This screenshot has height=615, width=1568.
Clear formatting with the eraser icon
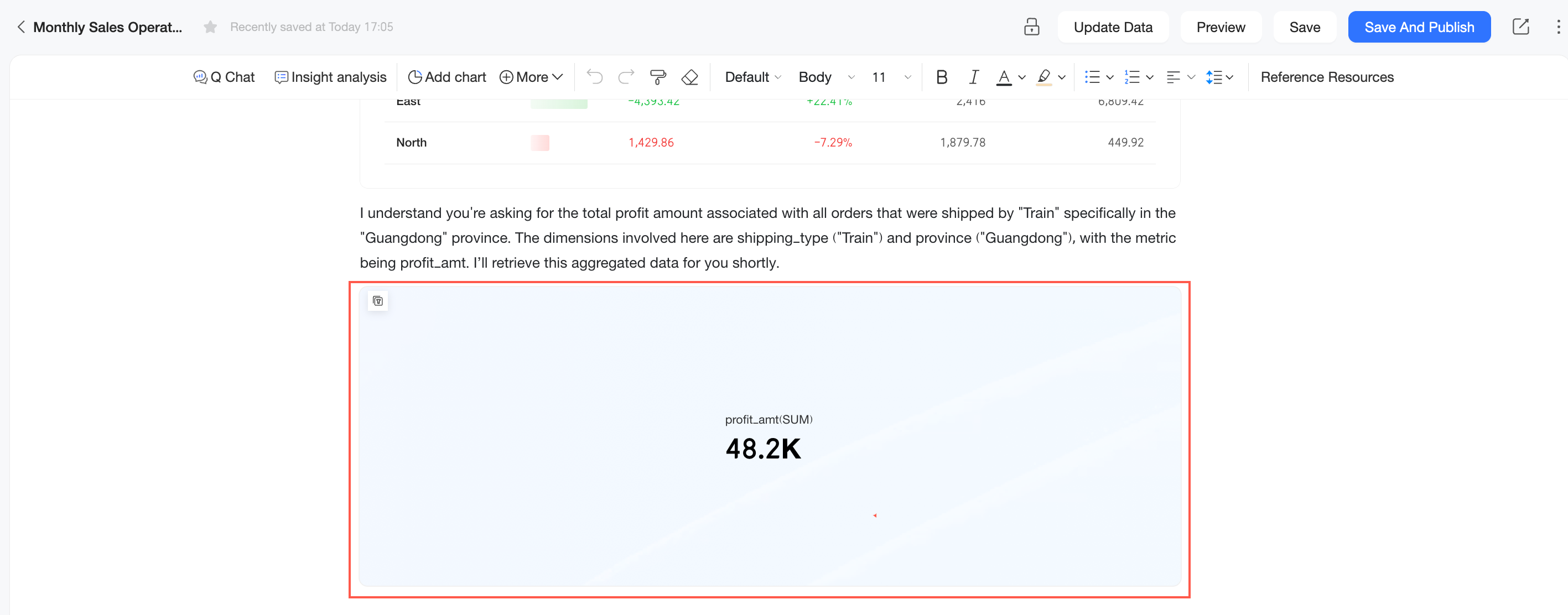(x=689, y=77)
